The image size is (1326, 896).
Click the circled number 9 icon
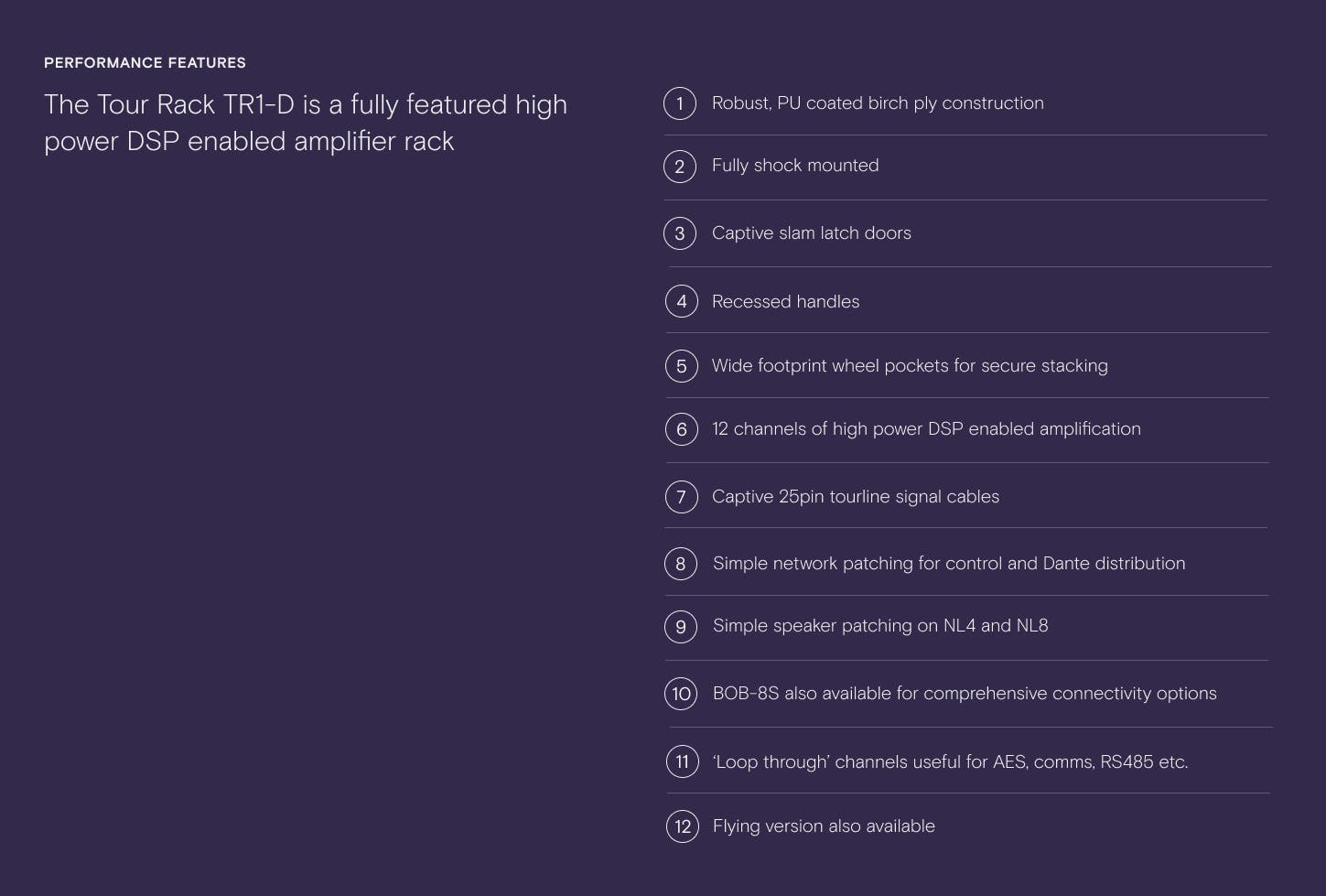tap(681, 627)
